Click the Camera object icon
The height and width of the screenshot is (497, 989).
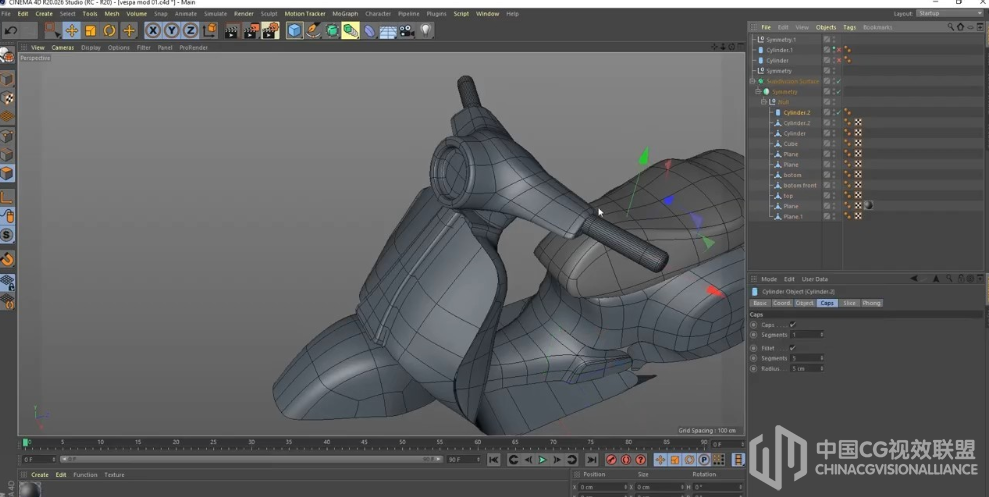(407, 30)
